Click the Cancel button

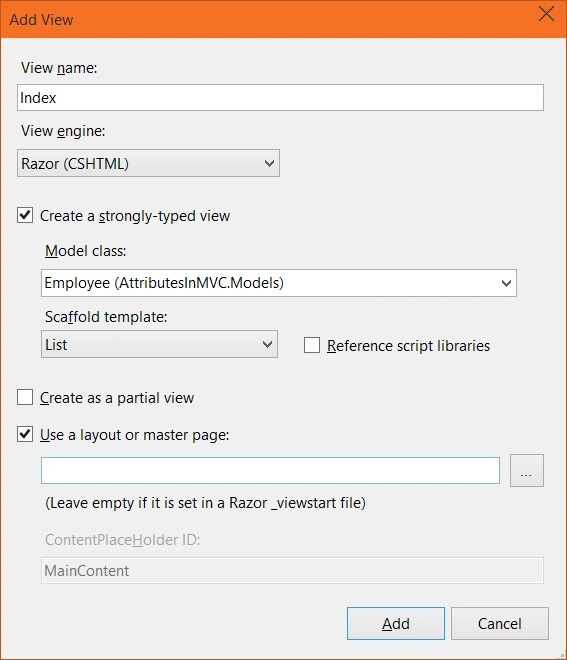pyautogui.click(x=500, y=623)
